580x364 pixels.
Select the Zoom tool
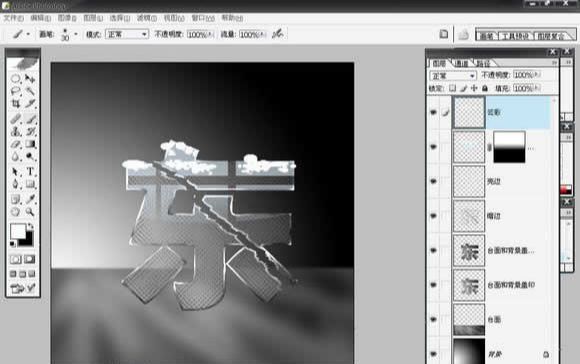click(30, 212)
